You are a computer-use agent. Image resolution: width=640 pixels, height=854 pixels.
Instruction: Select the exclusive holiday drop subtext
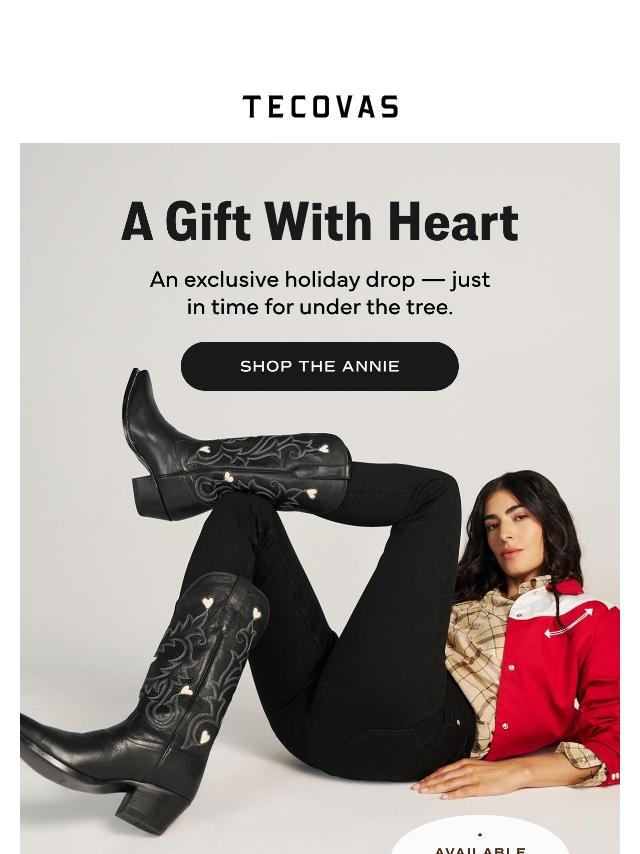point(320,293)
